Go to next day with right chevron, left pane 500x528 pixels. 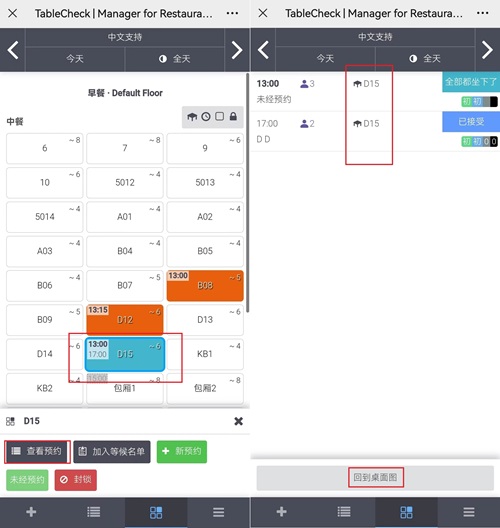[237, 50]
